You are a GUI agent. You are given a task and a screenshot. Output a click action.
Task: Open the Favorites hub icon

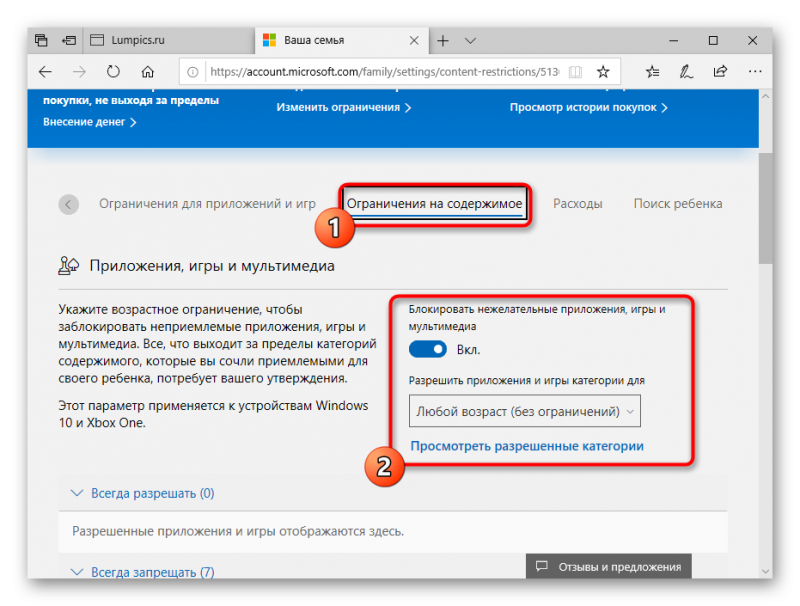tap(652, 72)
